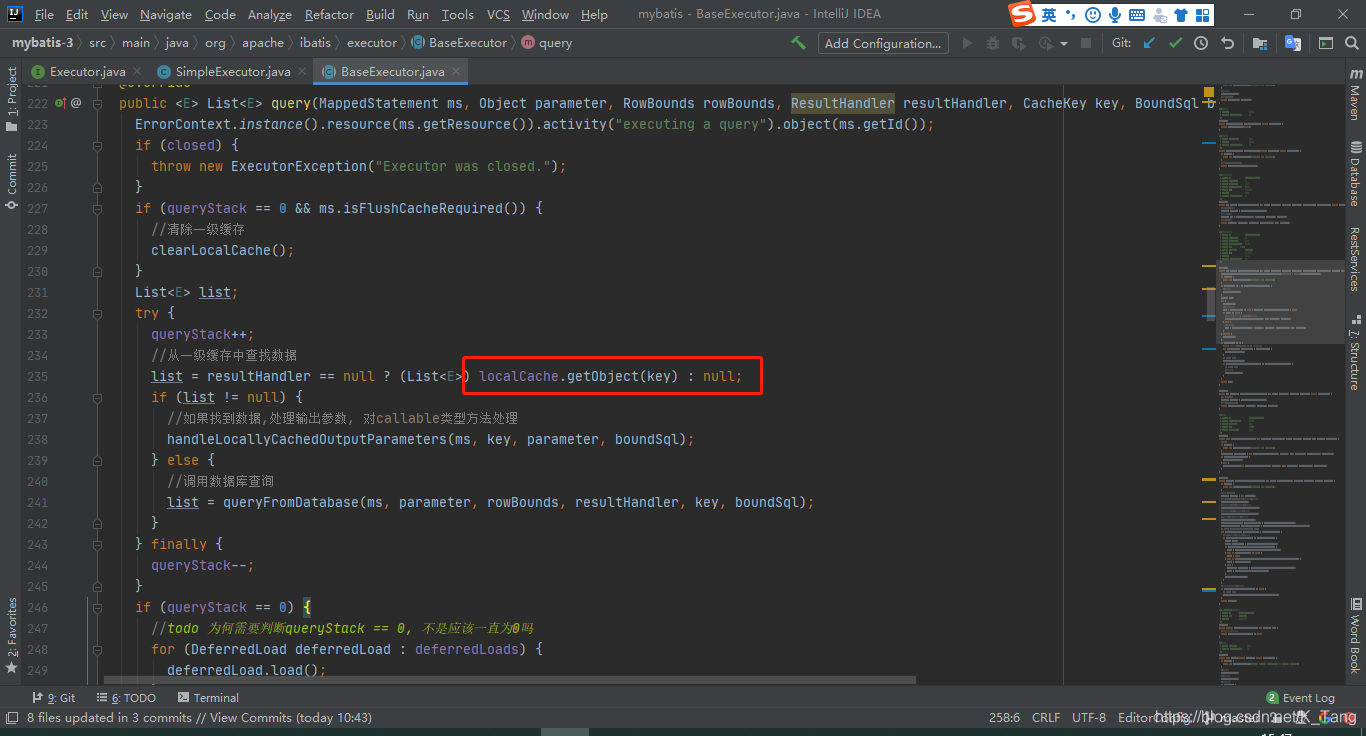The image size is (1366, 736).
Task: Open the Event Log
Action: (1300, 698)
